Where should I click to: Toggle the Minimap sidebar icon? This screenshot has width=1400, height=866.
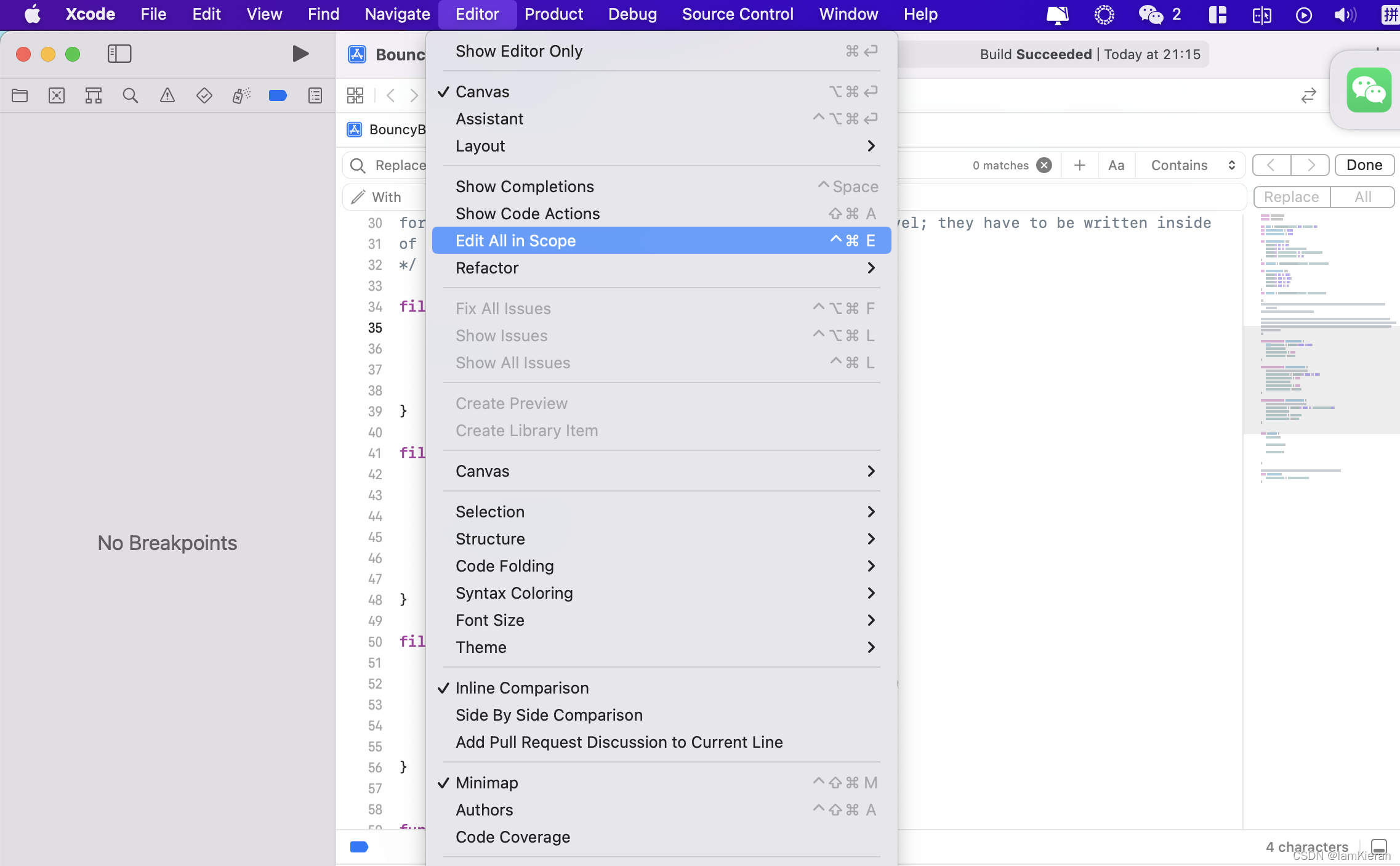tap(487, 782)
